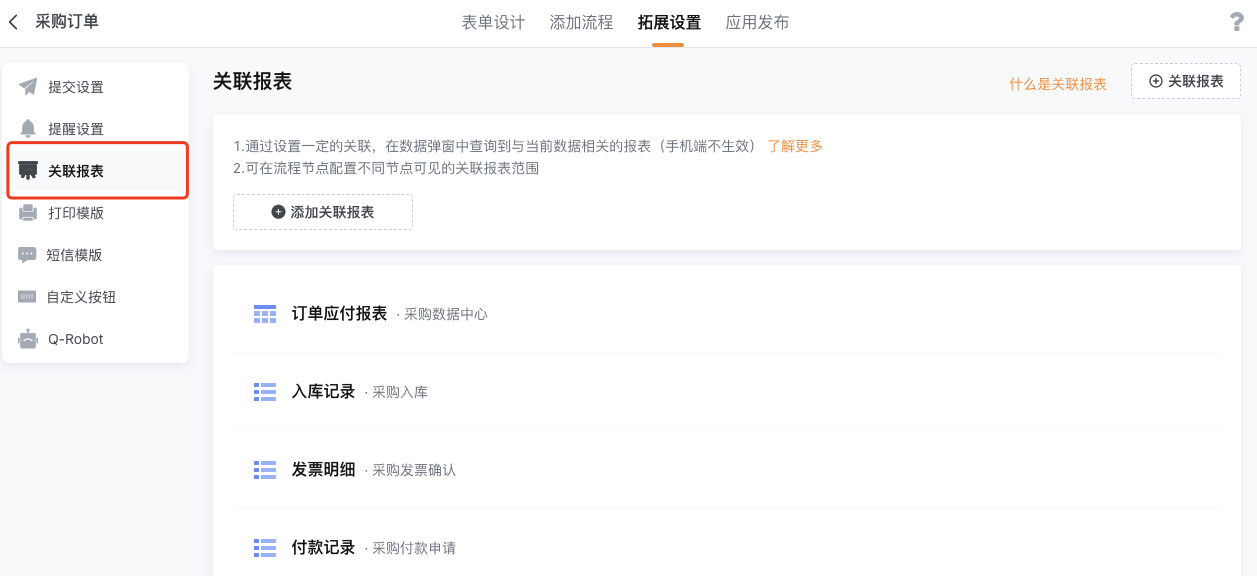
Task: Open the 应用发布 tab
Action: [757, 22]
